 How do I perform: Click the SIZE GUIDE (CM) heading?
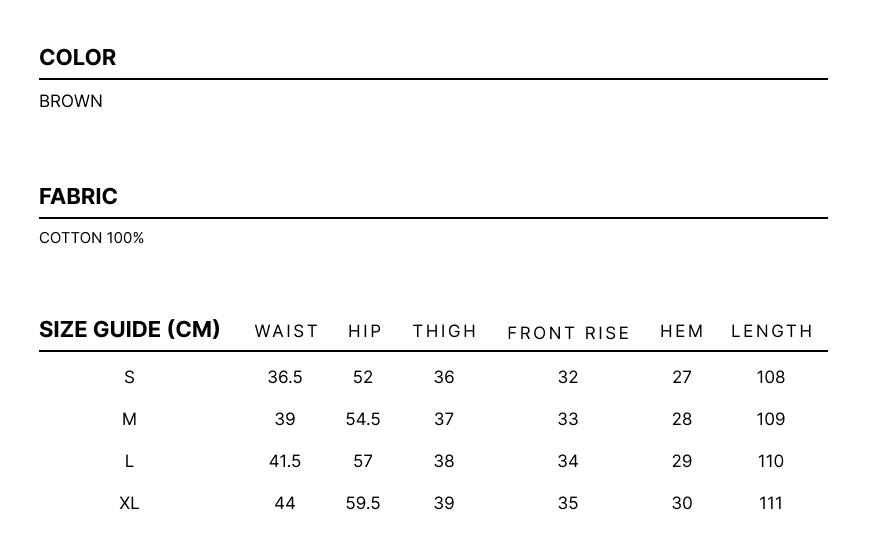coord(129,330)
